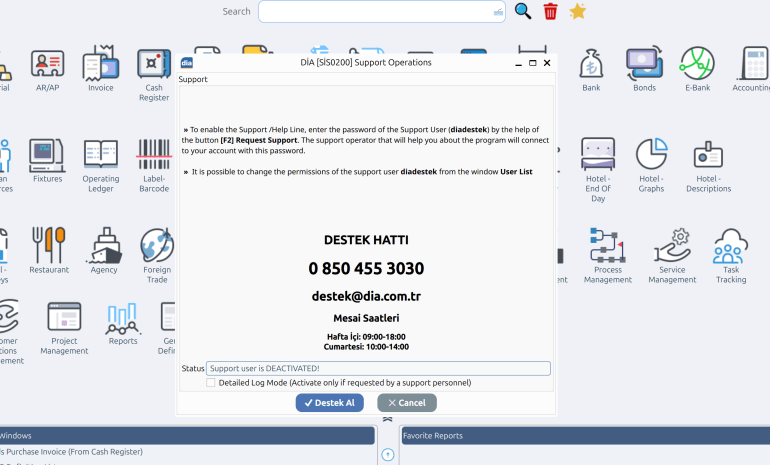Minimize the Support Operations dialog

tap(518, 63)
